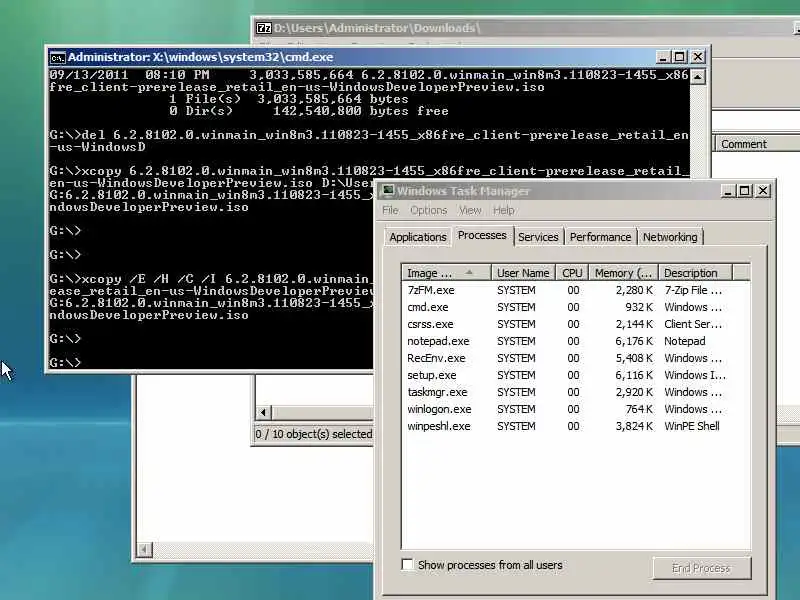
Task: Click the 6,176 K memory value for notepad
Action: [x=634, y=341]
